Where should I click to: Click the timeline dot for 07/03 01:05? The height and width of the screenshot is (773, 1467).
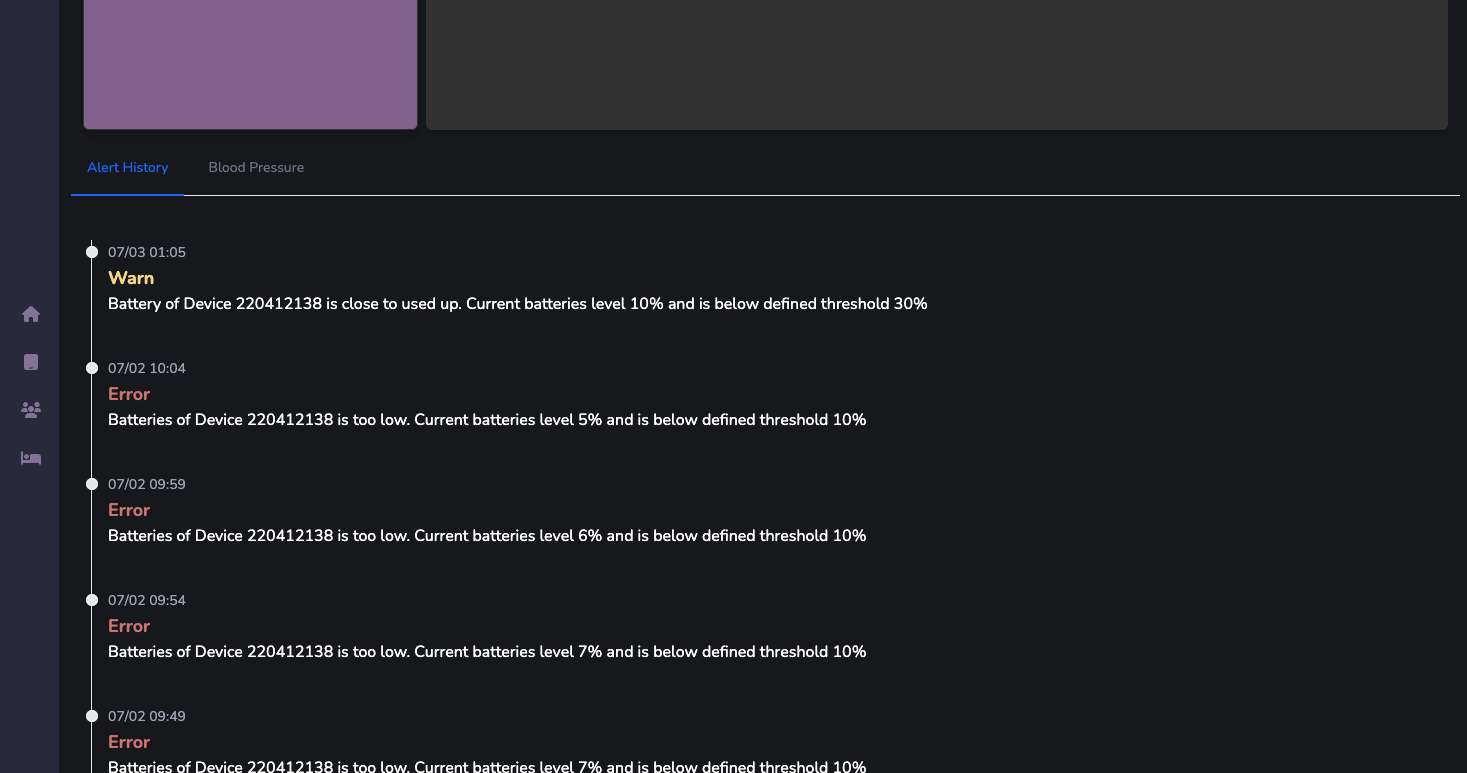(x=92, y=252)
